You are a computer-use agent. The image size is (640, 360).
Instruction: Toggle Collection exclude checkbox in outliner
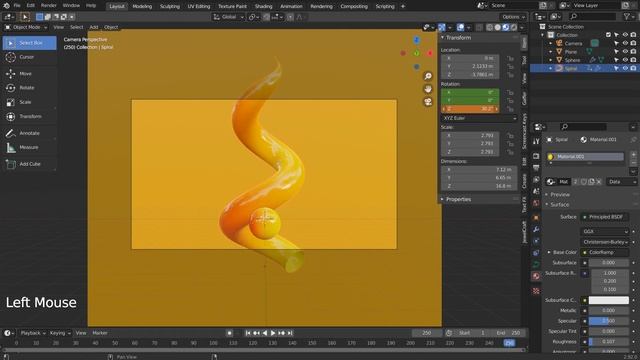[608, 35]
